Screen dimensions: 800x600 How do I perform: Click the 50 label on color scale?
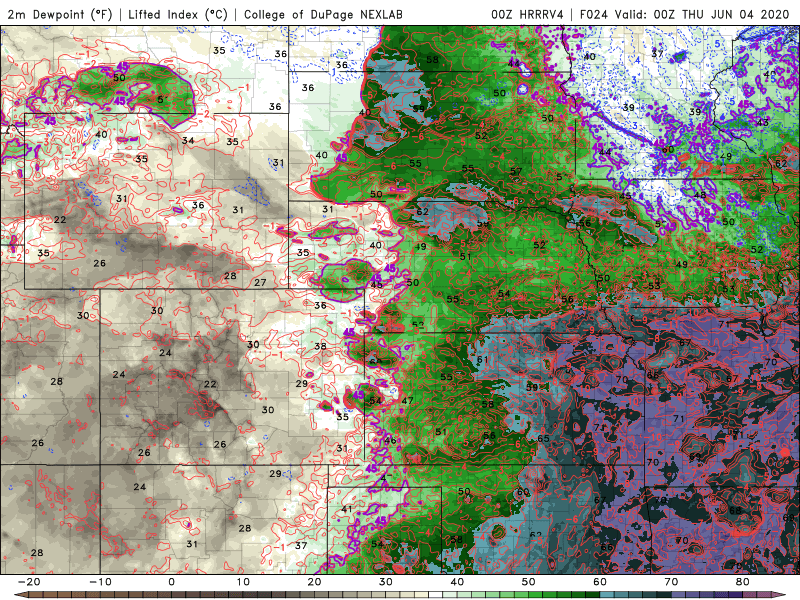[529, 582]
